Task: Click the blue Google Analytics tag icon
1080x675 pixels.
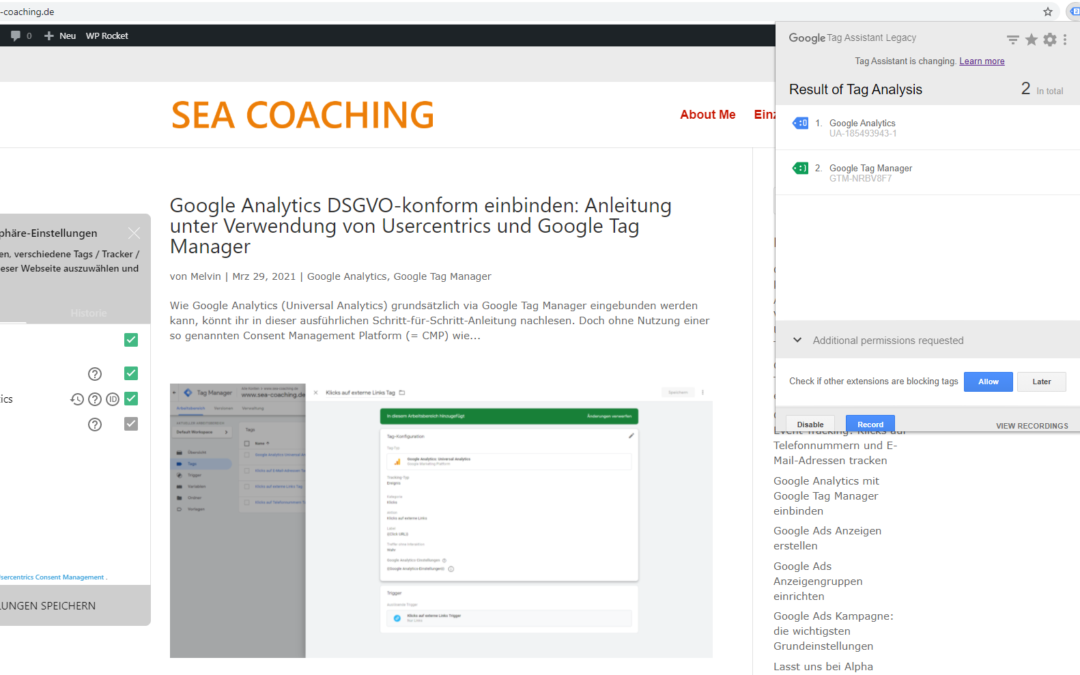Action: 800,123
